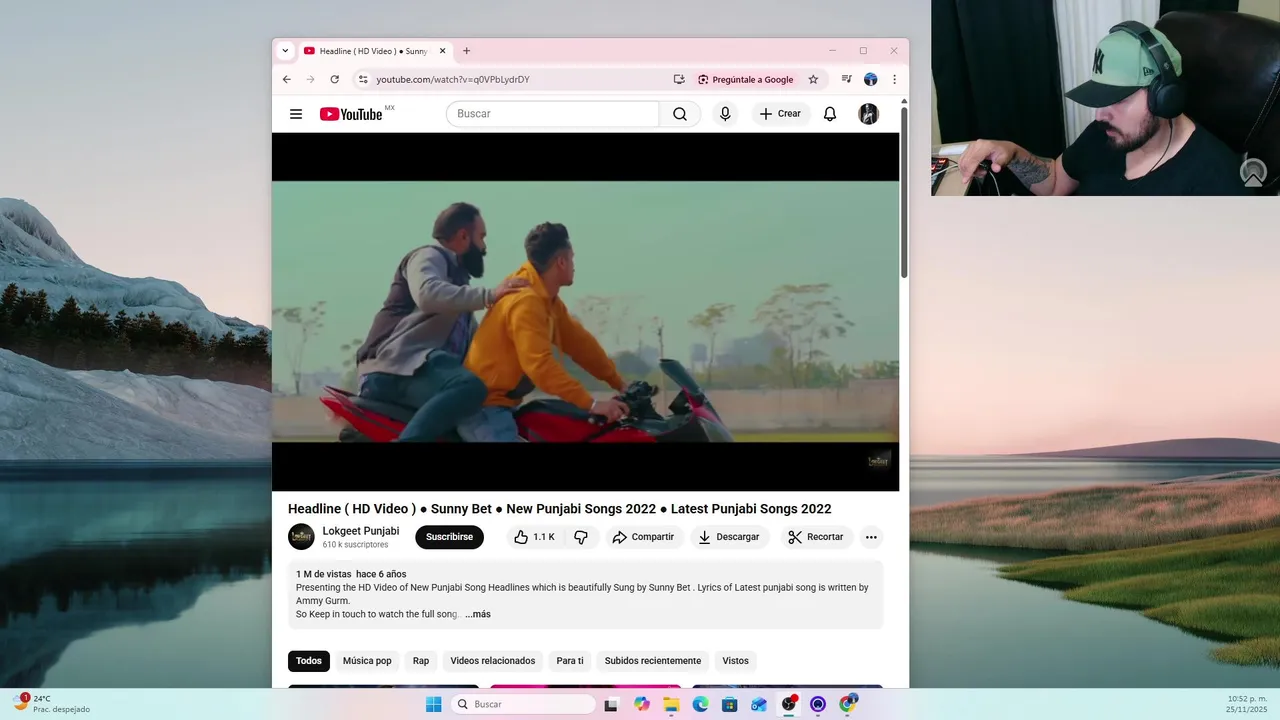Open the three-dot more actions menu under video
1280x720 pixels.
click(871, 537)
